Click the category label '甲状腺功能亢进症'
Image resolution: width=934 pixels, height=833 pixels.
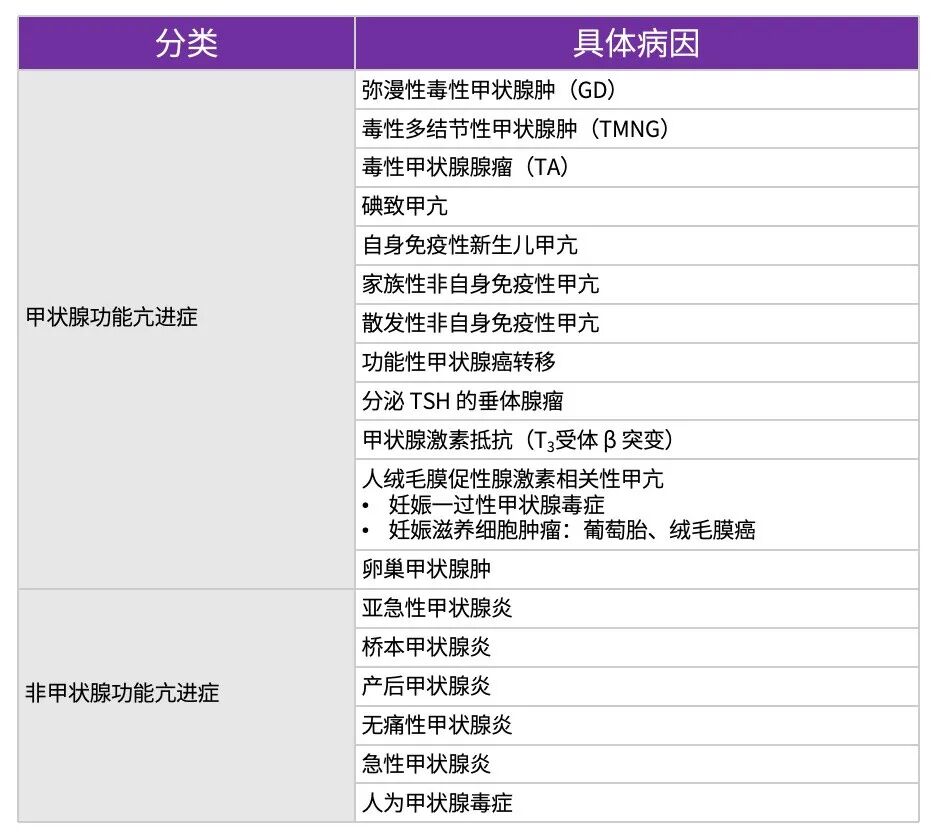[111, 317]
